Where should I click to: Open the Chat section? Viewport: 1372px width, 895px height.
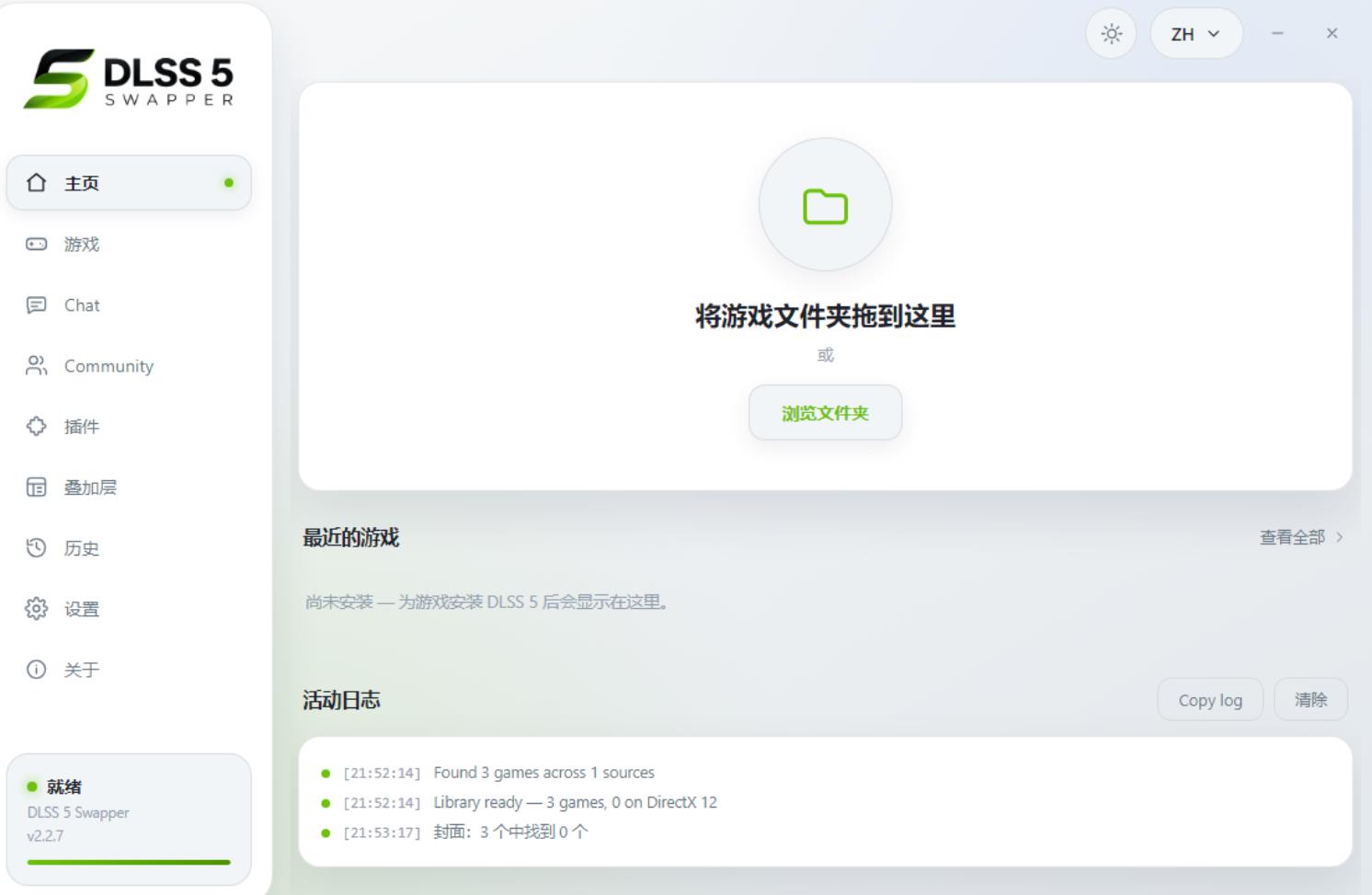click(x=129, y=304)
